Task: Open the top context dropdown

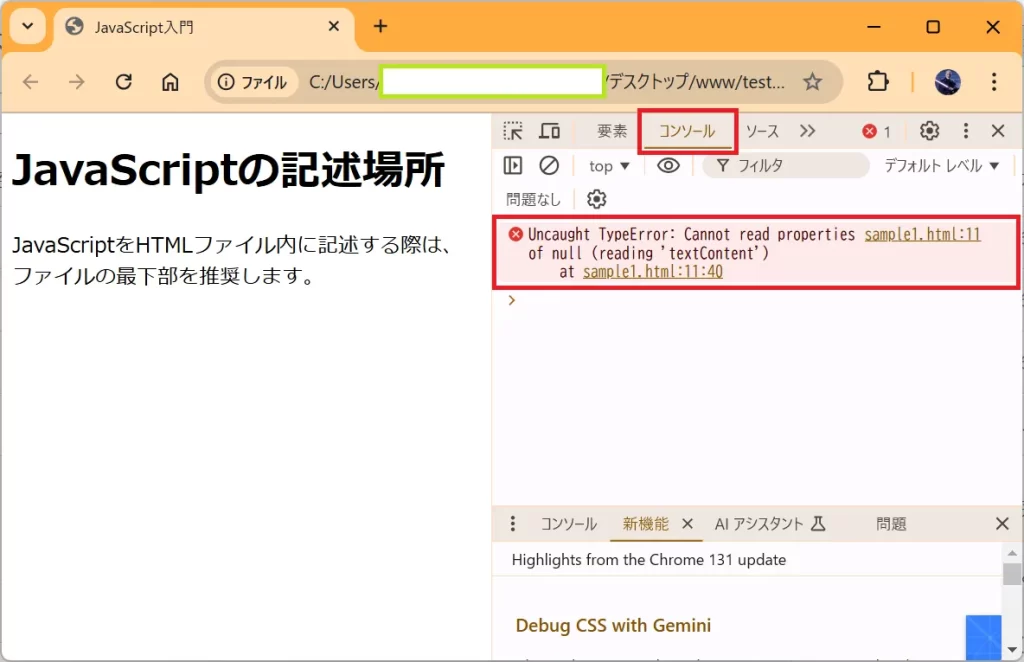Action: (609, 166)
